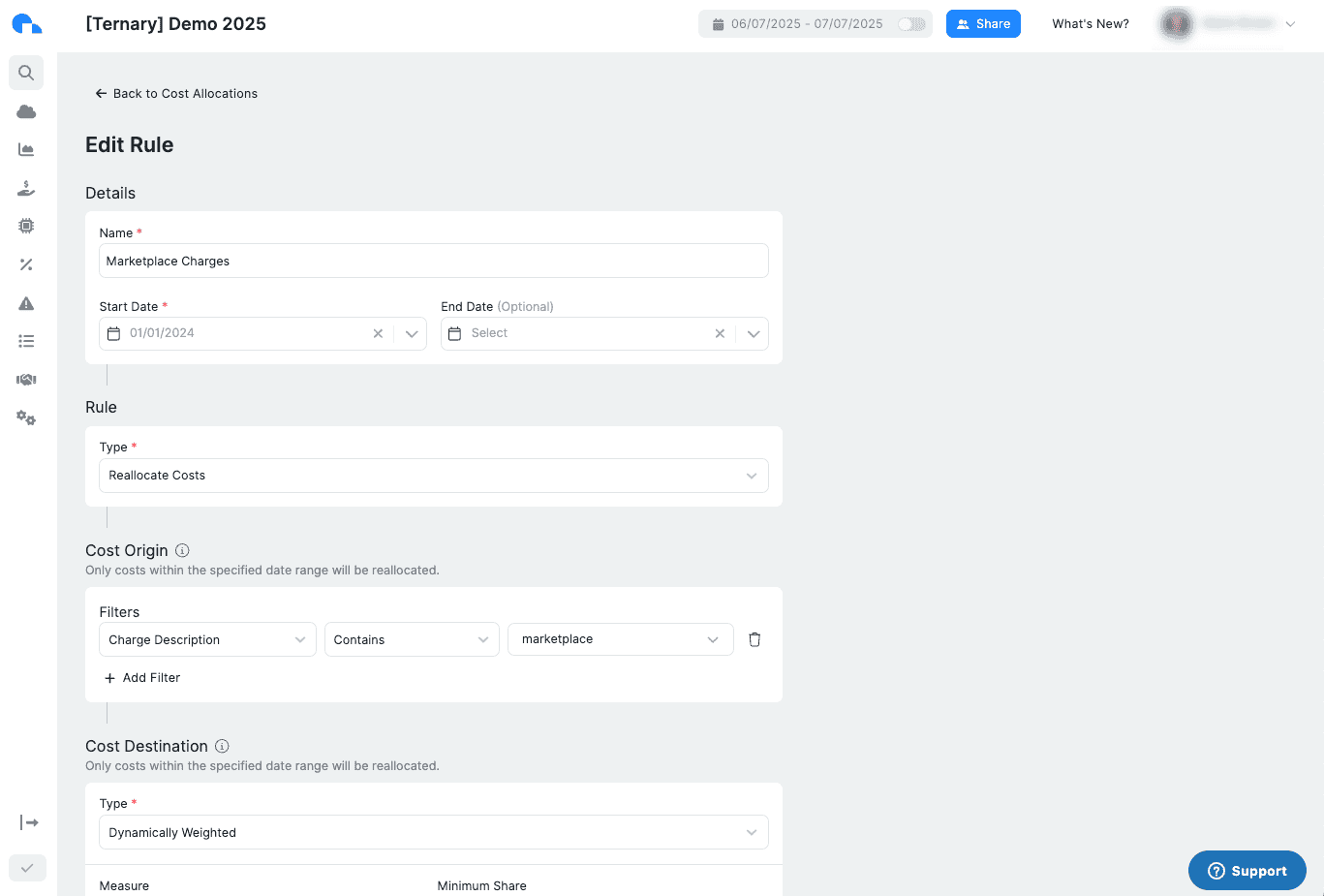Click the '[Ternary] Demo 2025' title
1324x896 pixels.
(x=175, y=23)
